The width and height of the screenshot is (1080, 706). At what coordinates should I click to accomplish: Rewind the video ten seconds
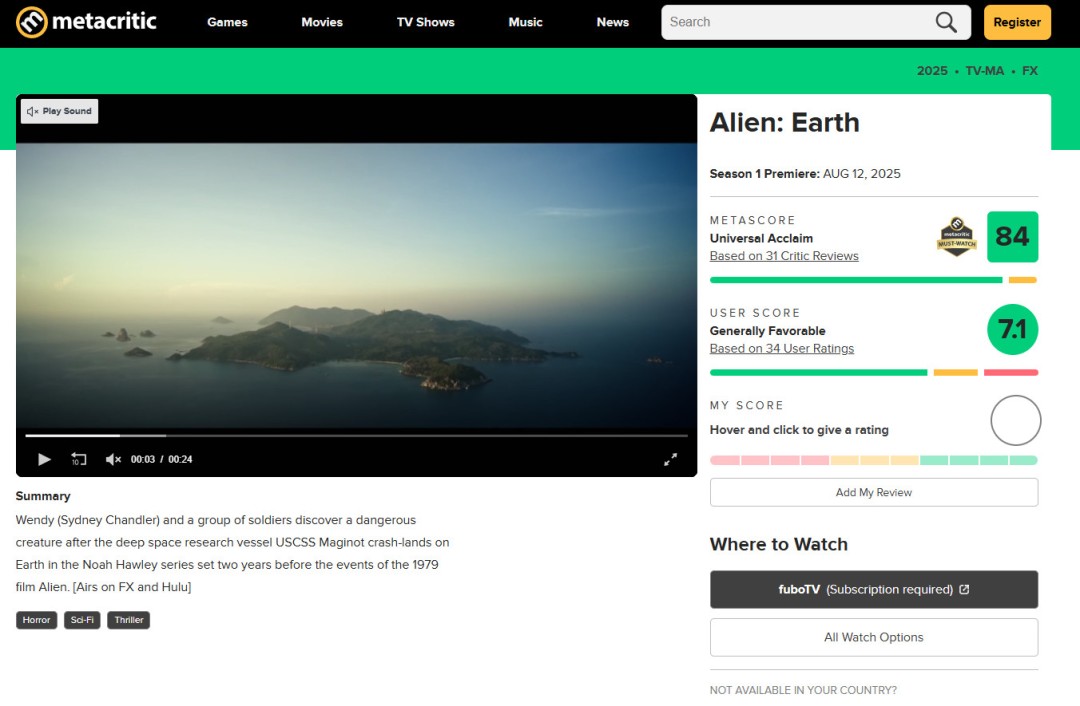tap(79, 459)
